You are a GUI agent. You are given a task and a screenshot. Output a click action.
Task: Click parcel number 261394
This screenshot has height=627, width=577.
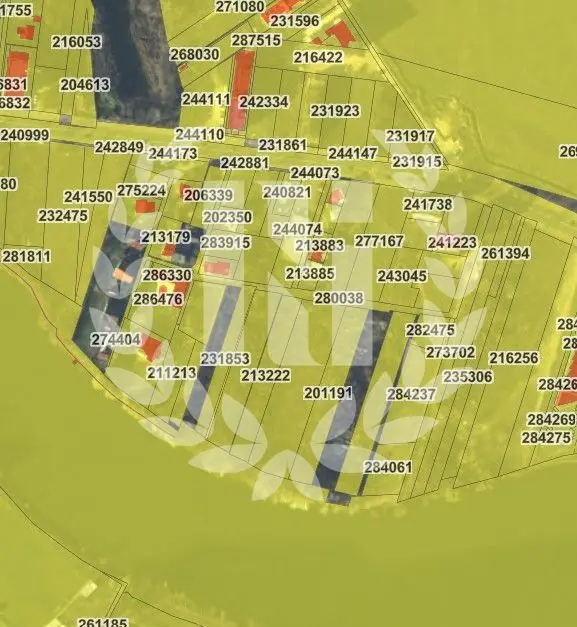pos(505,253)
